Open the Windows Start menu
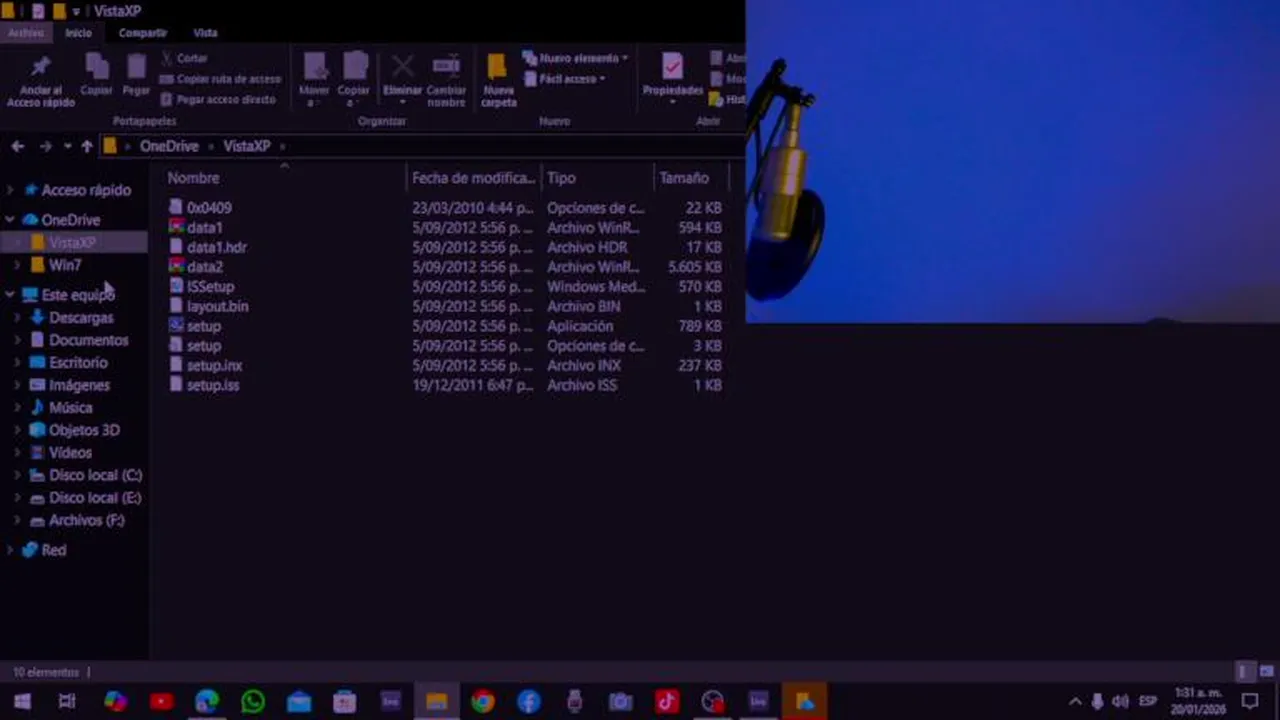 pyautogui.click(x=22, y=702)
